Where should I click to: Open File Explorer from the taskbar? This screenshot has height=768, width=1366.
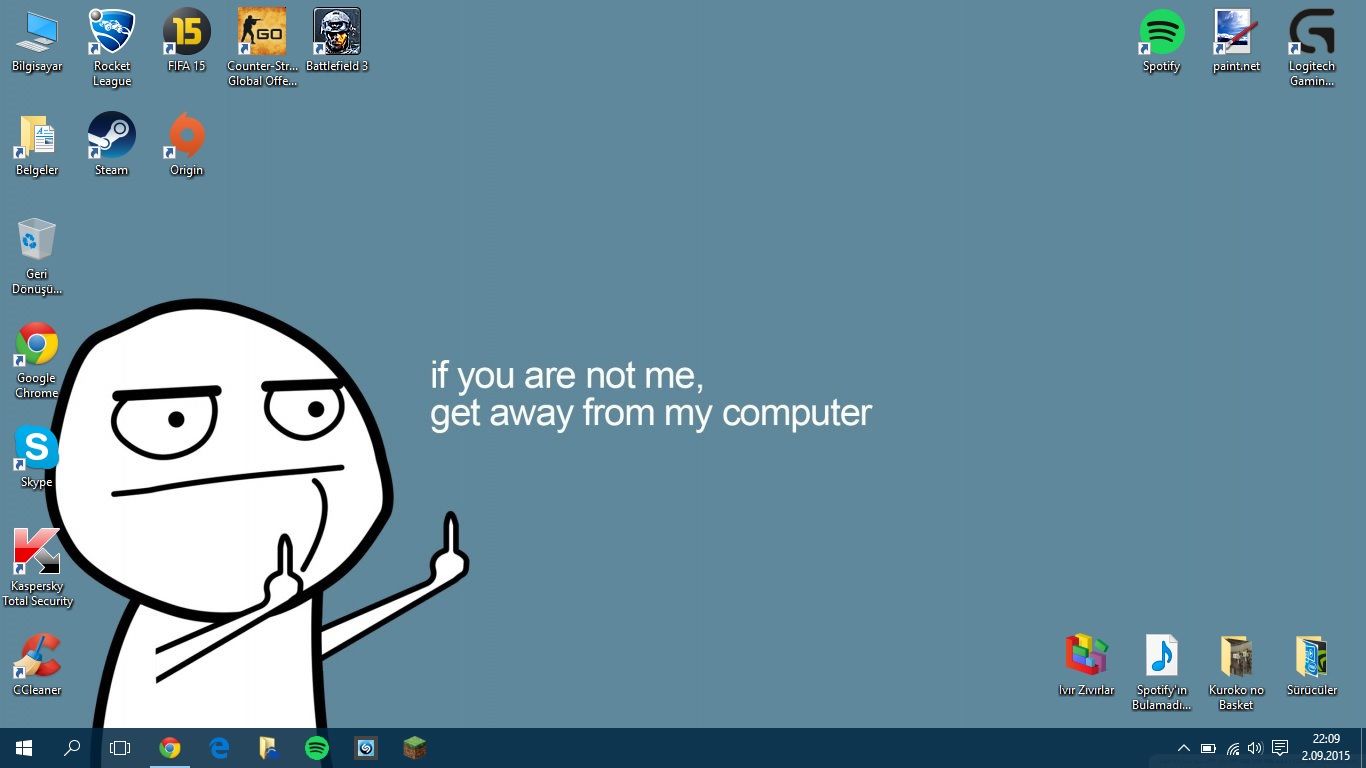(268, 748)
